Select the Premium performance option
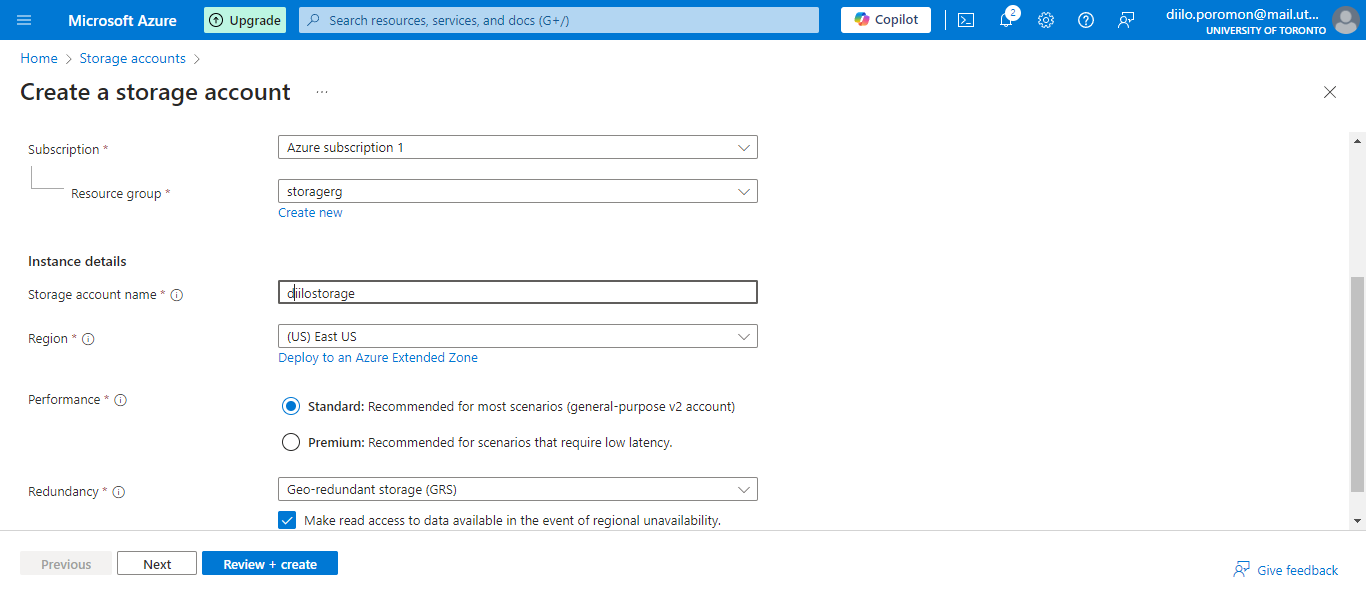Screen dimensions: 1366x607 pos(290,441)
